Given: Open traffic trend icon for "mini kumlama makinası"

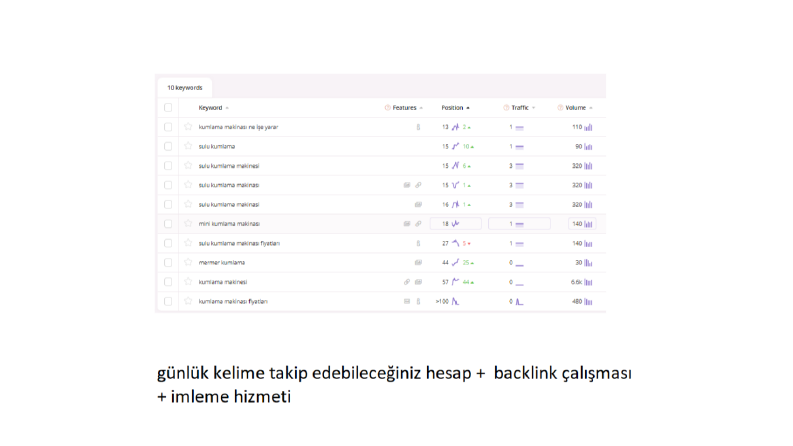Looking at the screenshot, I should click(519, 224).
